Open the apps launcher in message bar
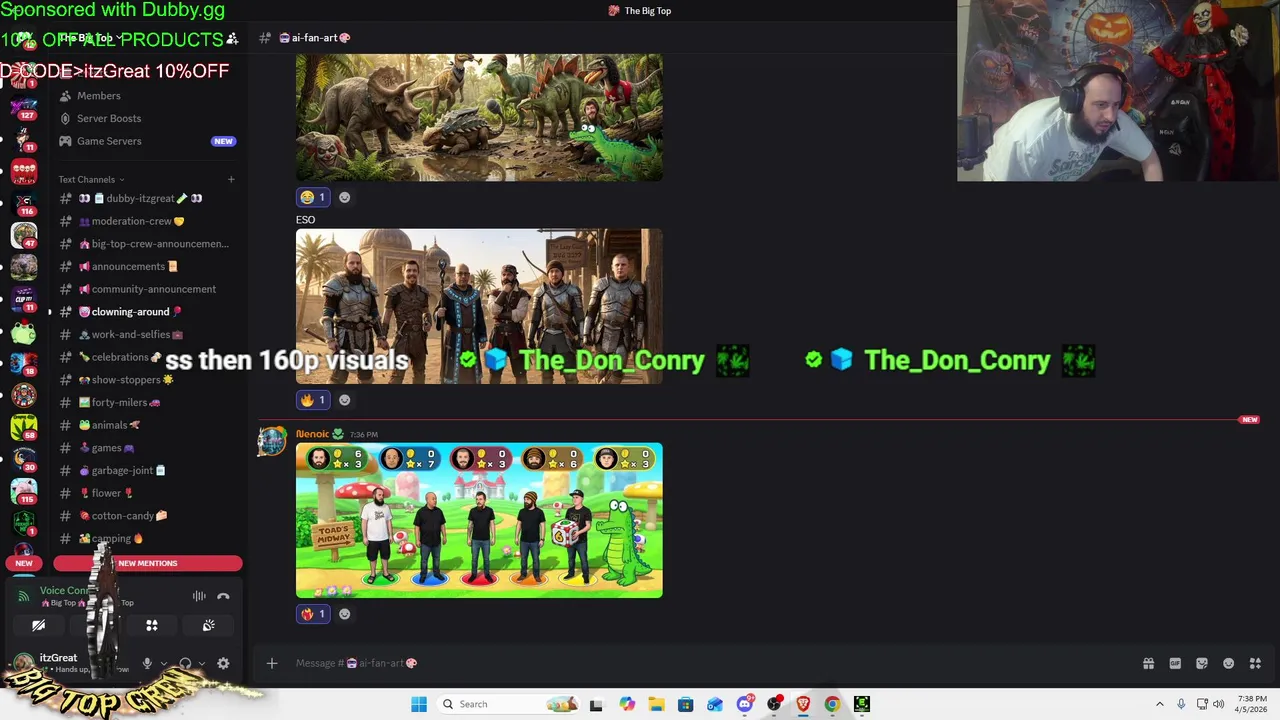The image size is (1280, 720). [1255, 663]
